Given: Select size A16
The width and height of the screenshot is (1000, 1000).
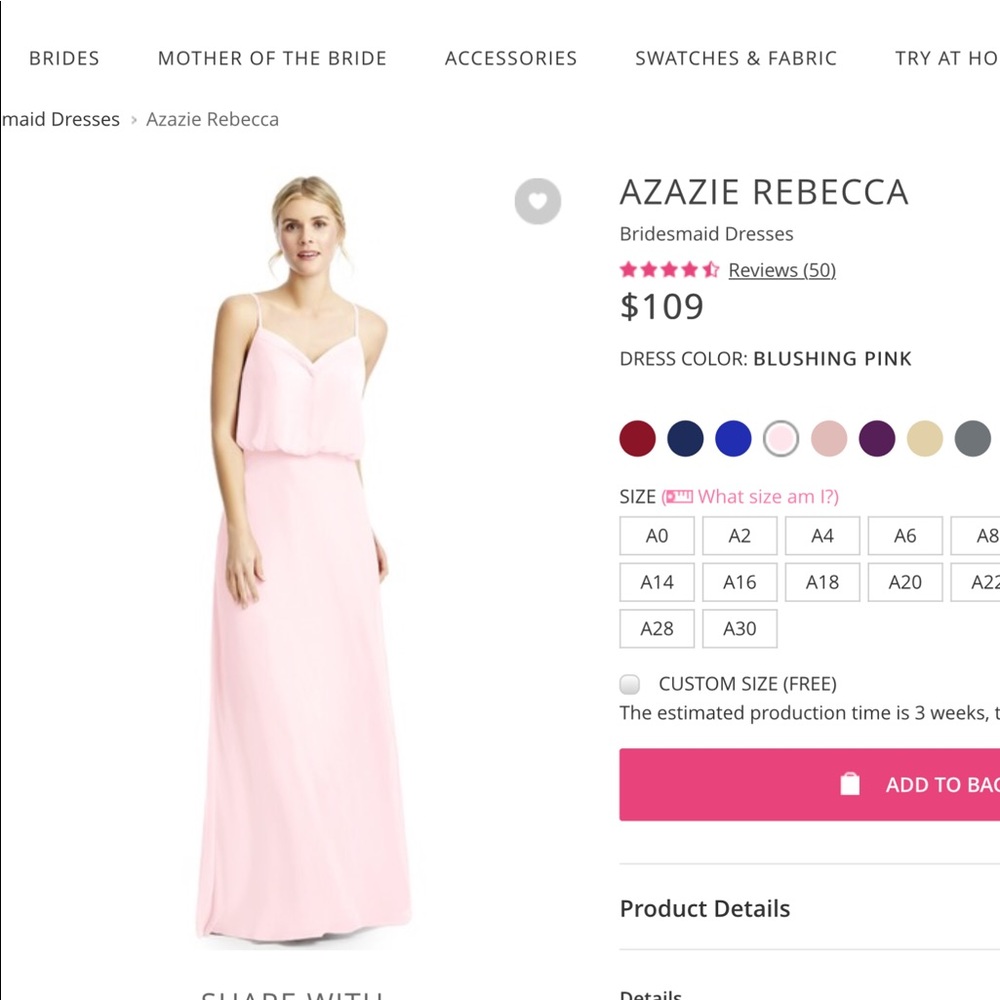Looking at the screenshot, I should (x=739, y=582).
